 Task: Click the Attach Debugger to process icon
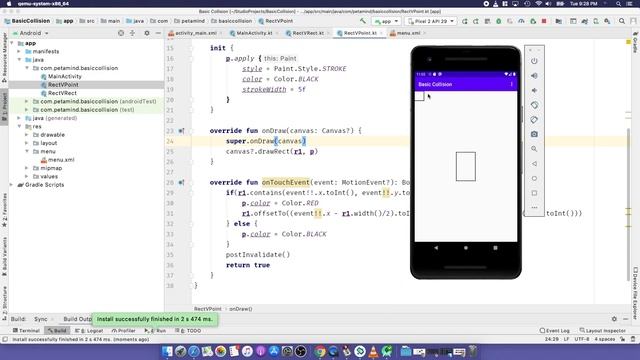click(x=533, y=21)
